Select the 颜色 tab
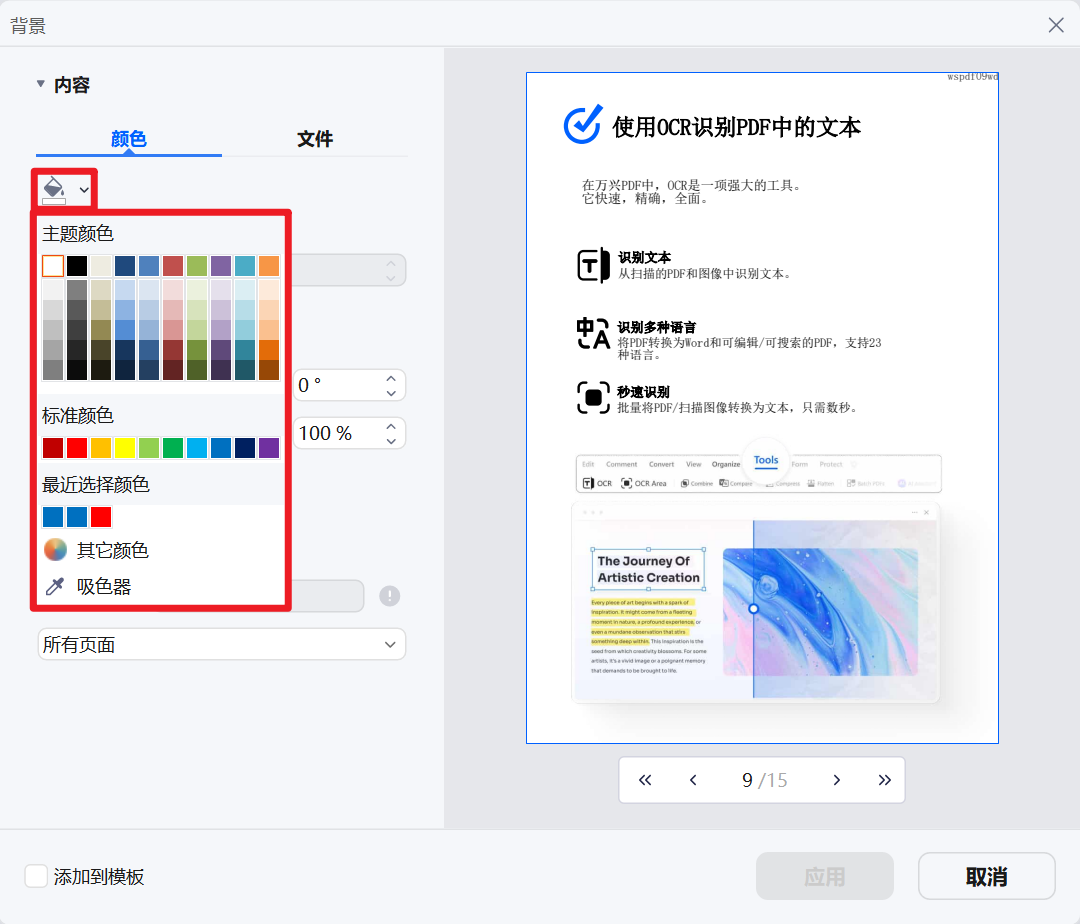The image size is (1080, 924). (x=128, y=139)
